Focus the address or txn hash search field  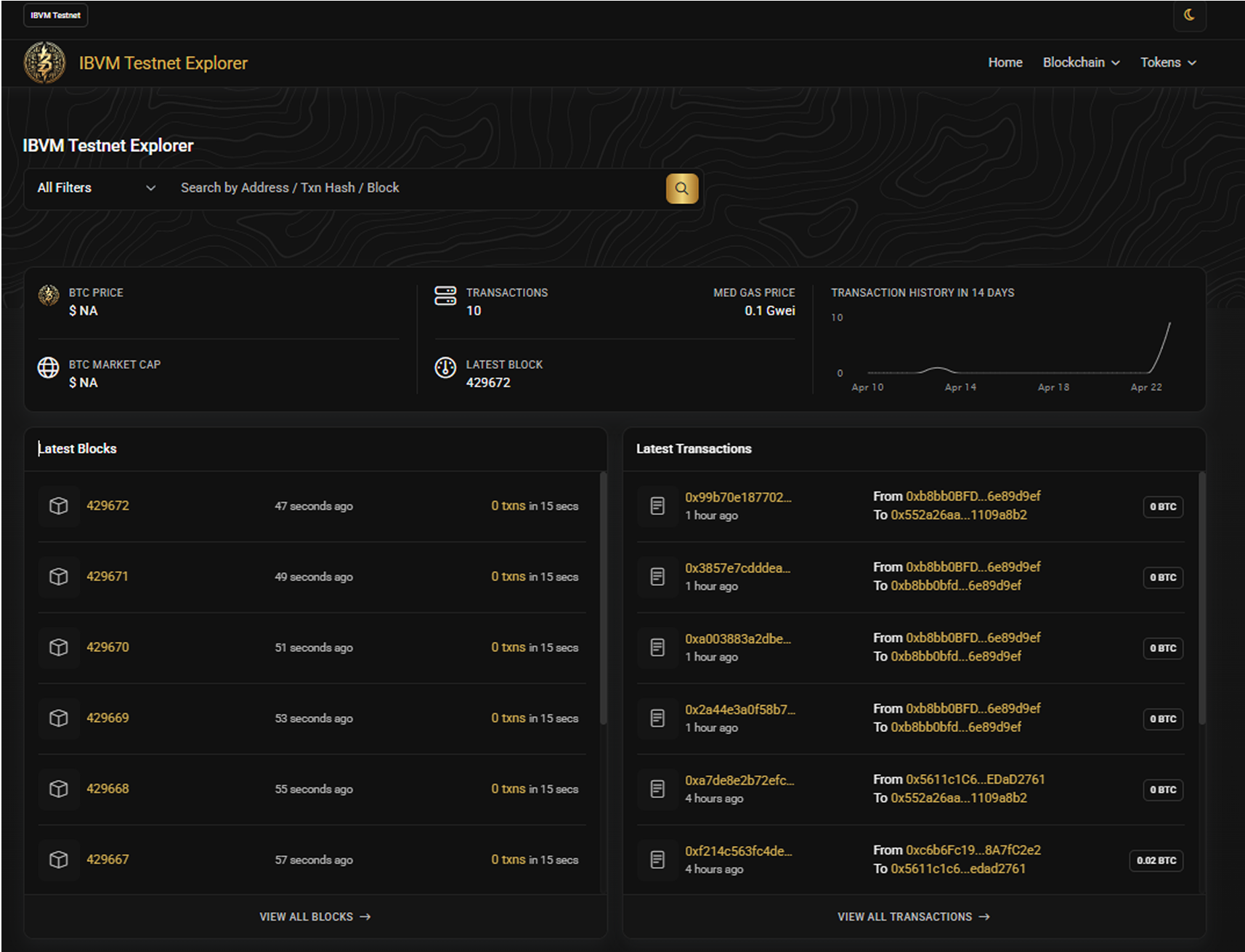418,188
